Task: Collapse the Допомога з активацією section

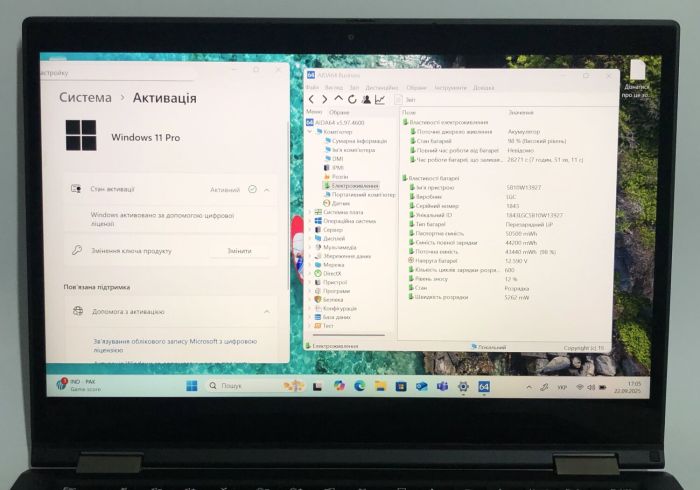Action: 267,312
